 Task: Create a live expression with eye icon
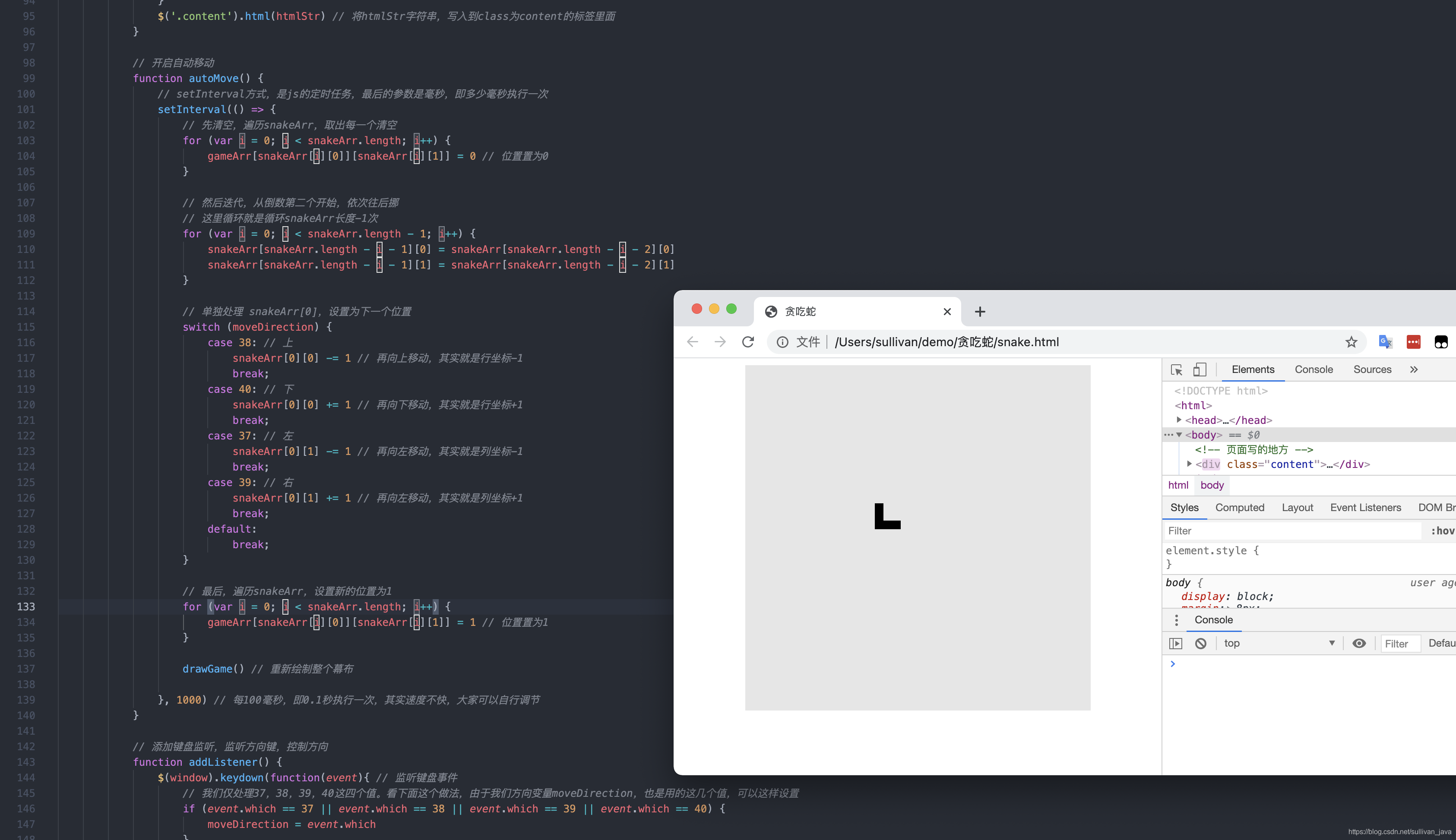[x=1359, y=643]
